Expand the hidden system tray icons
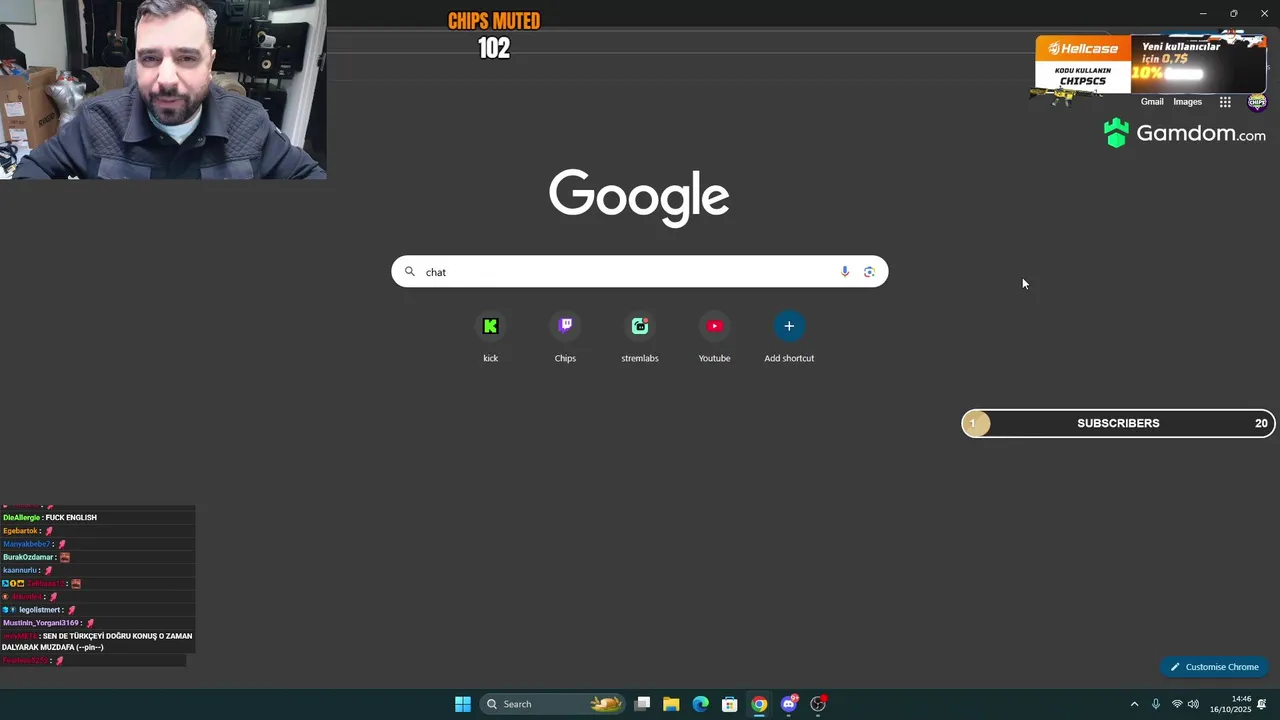 click(1134, 704)
